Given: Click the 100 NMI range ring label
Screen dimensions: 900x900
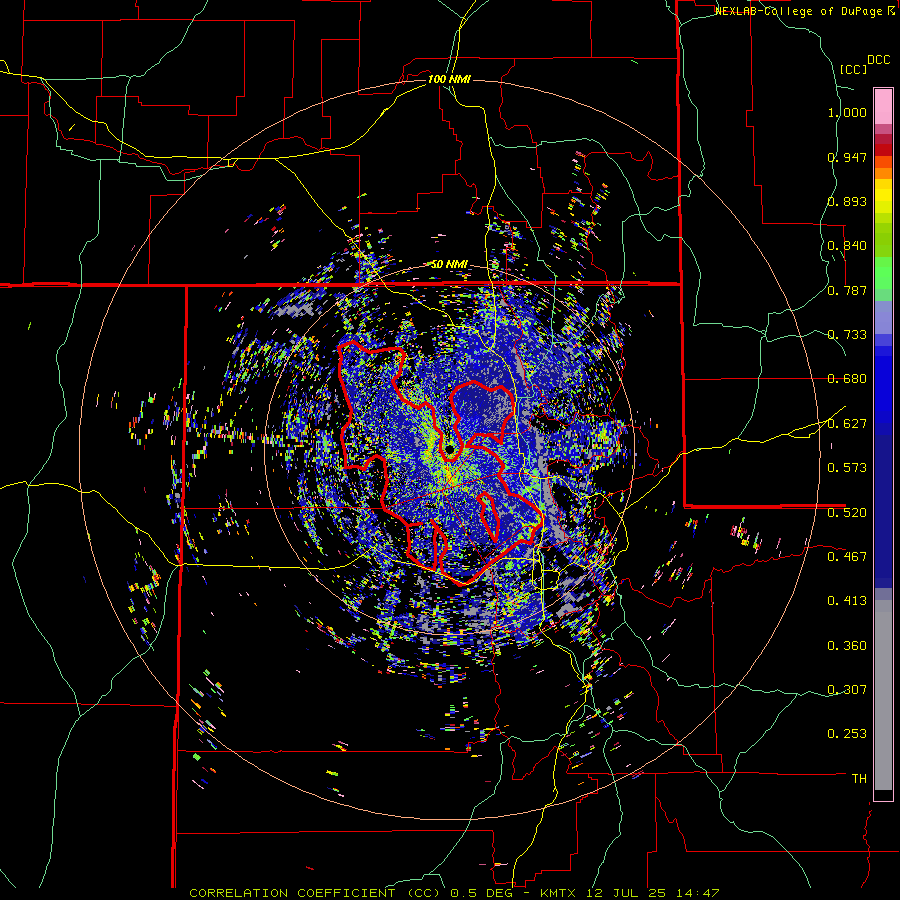Looking at the screenshot, I should pyautogui.click(x=449, y=79).
